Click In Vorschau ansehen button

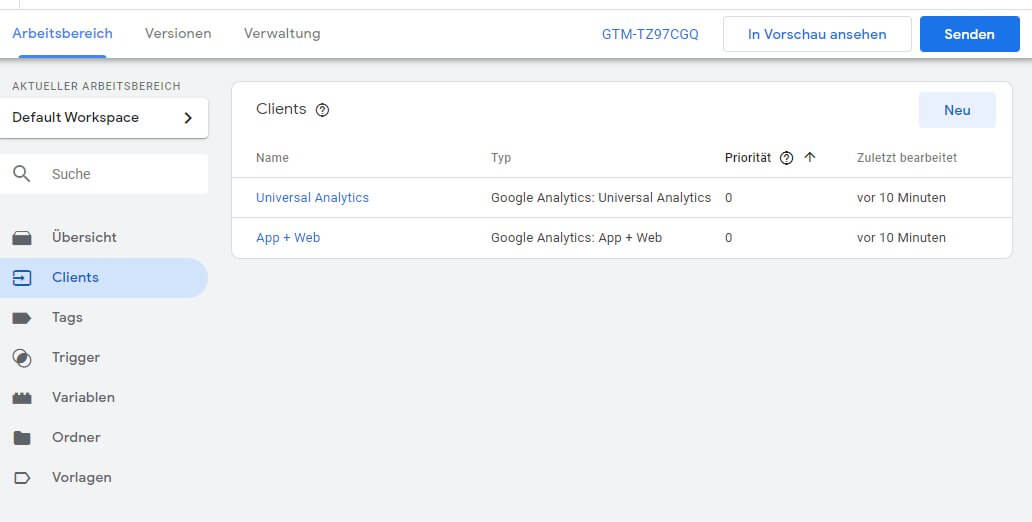[817, 34]
